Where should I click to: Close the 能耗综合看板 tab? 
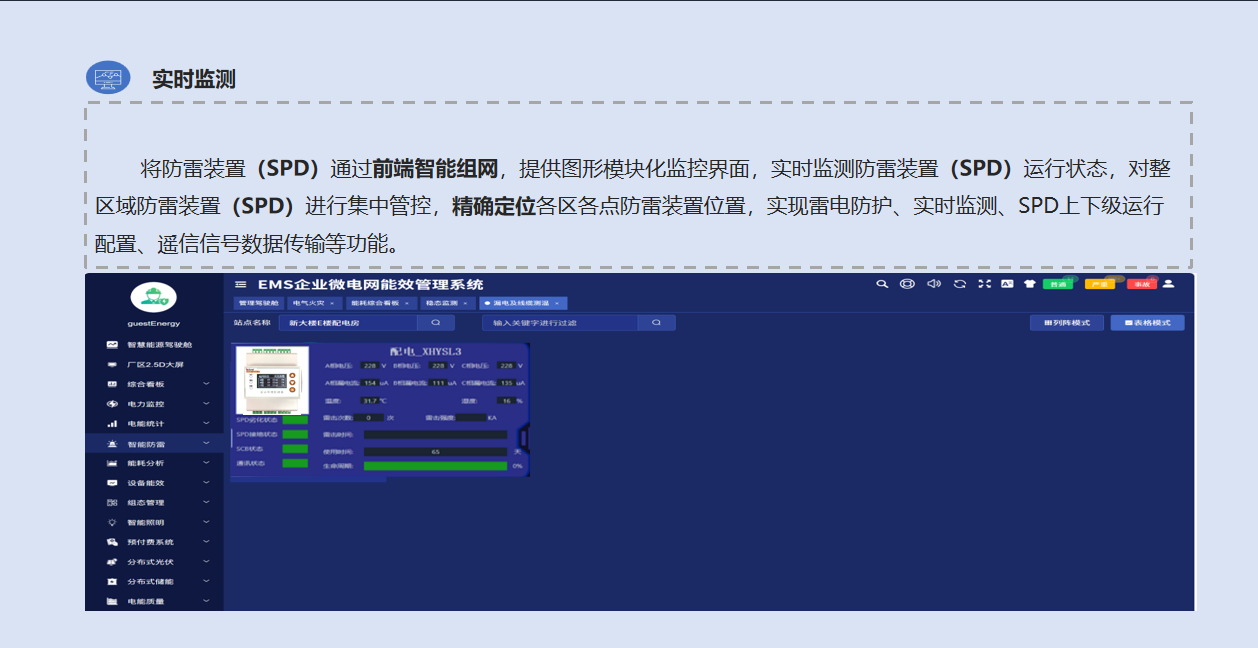(x=406, y=303)
